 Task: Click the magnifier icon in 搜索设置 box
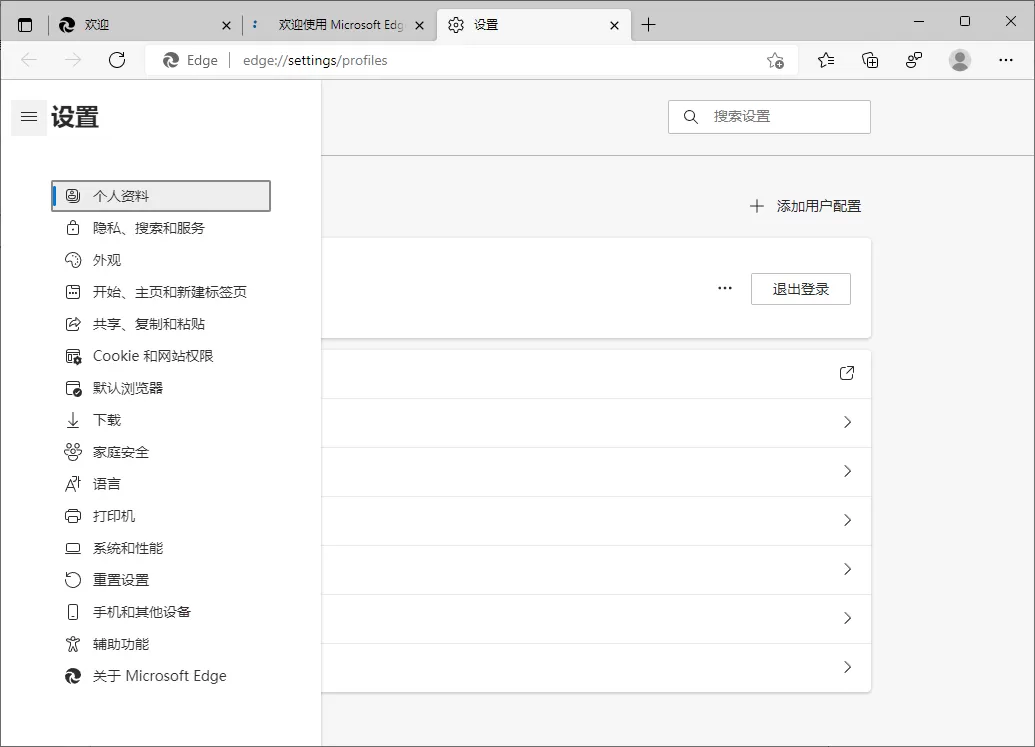coord(690,116)
